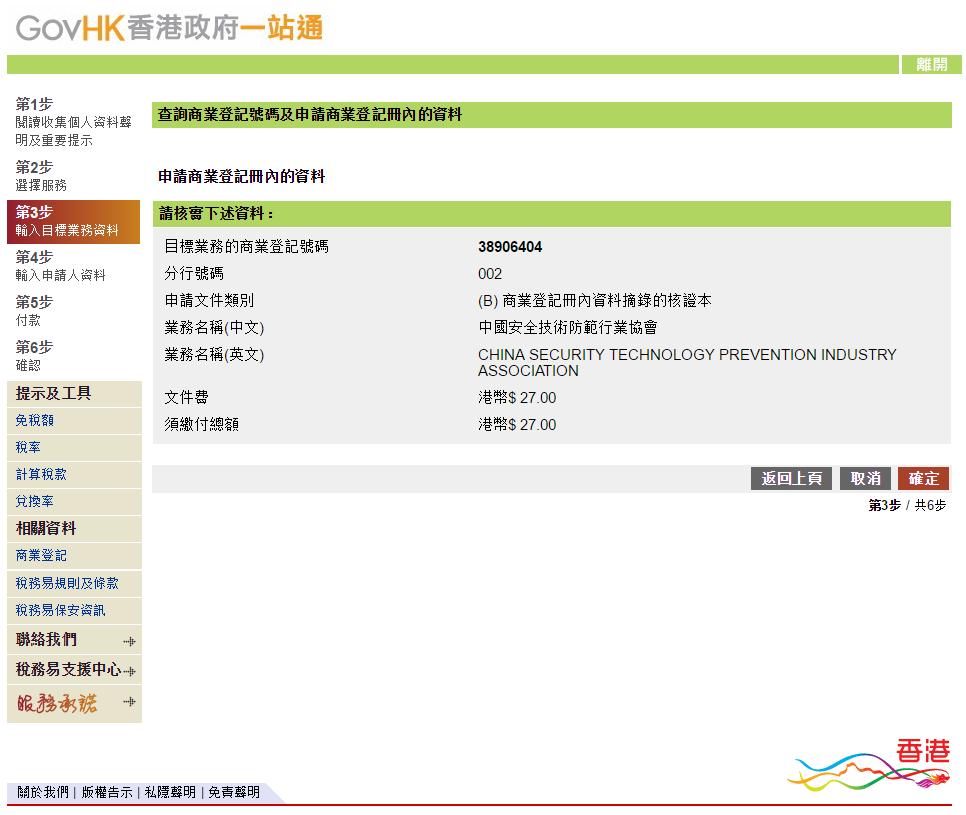Click the 目標業務的商業登記號碼 label

tap(246, 247)
